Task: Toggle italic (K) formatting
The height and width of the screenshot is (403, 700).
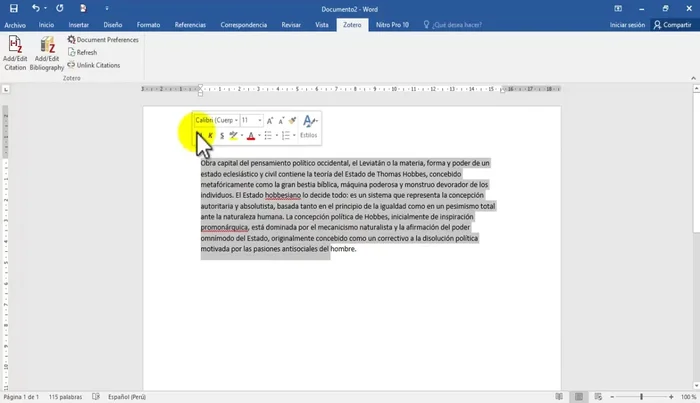Action: point(210,135)
